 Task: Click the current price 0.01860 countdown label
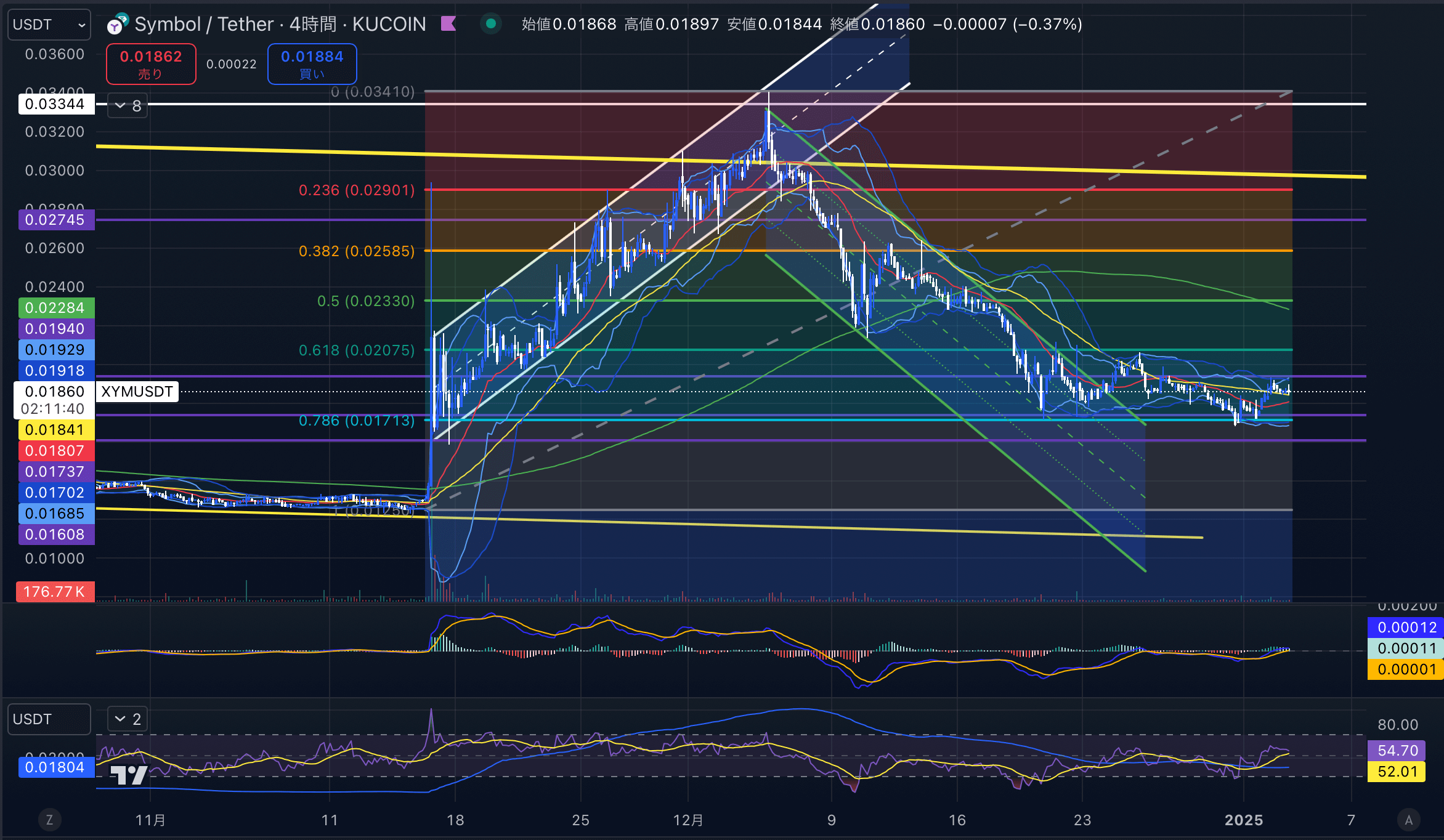click(54, 400)
